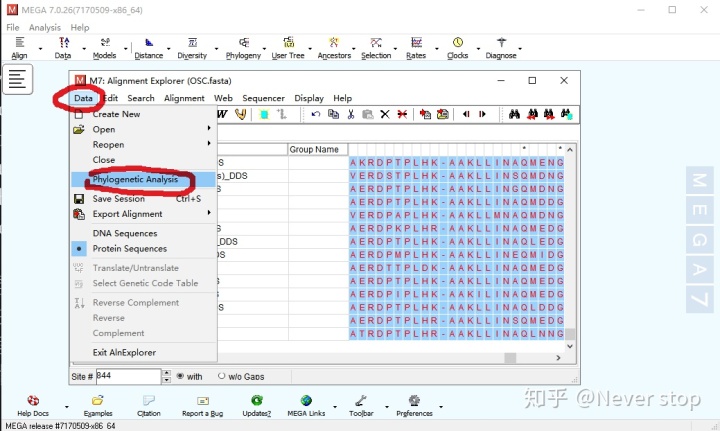Viewport: 720px width, 431px height.
Task: Open the Data menu in Alignment Explorer
Action: tap(83, 98)
